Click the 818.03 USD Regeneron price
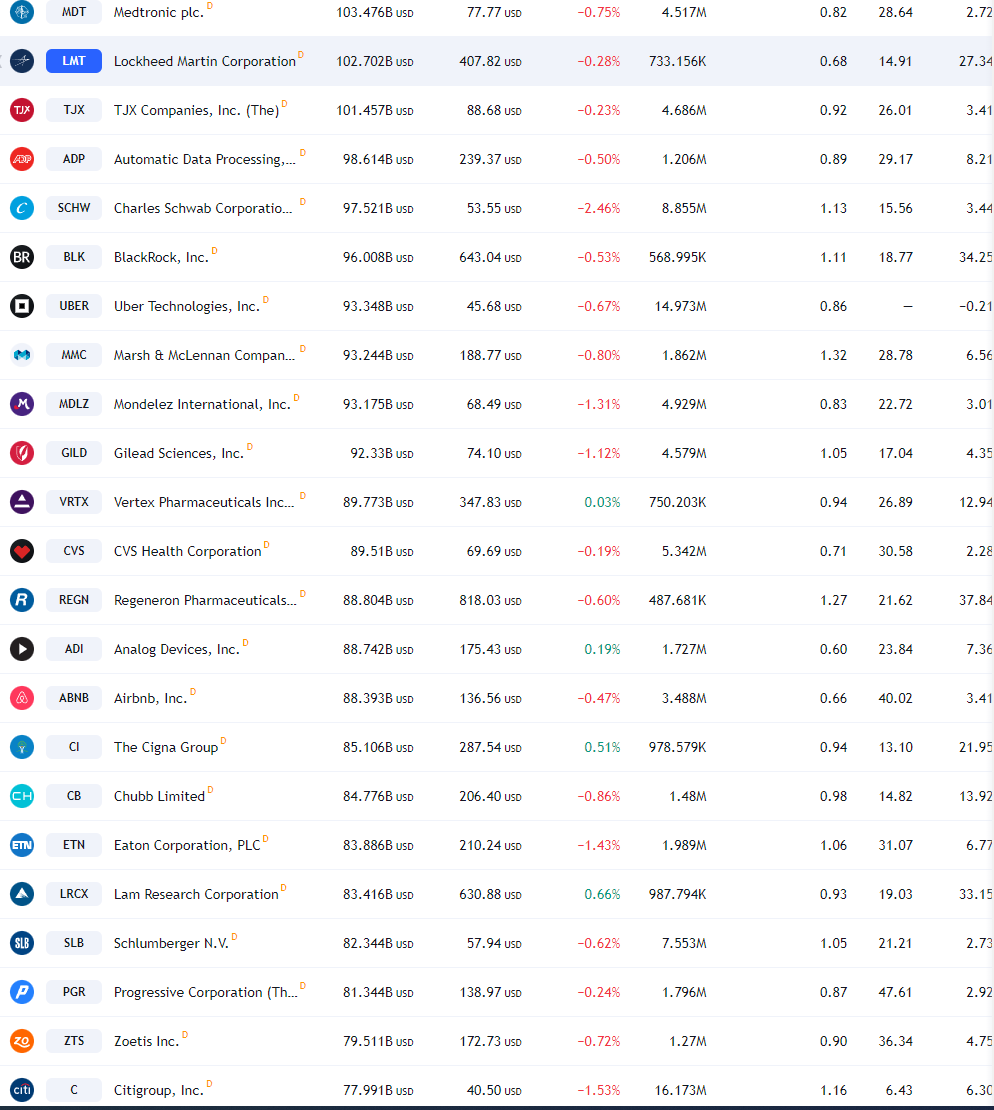 (490, 600)
